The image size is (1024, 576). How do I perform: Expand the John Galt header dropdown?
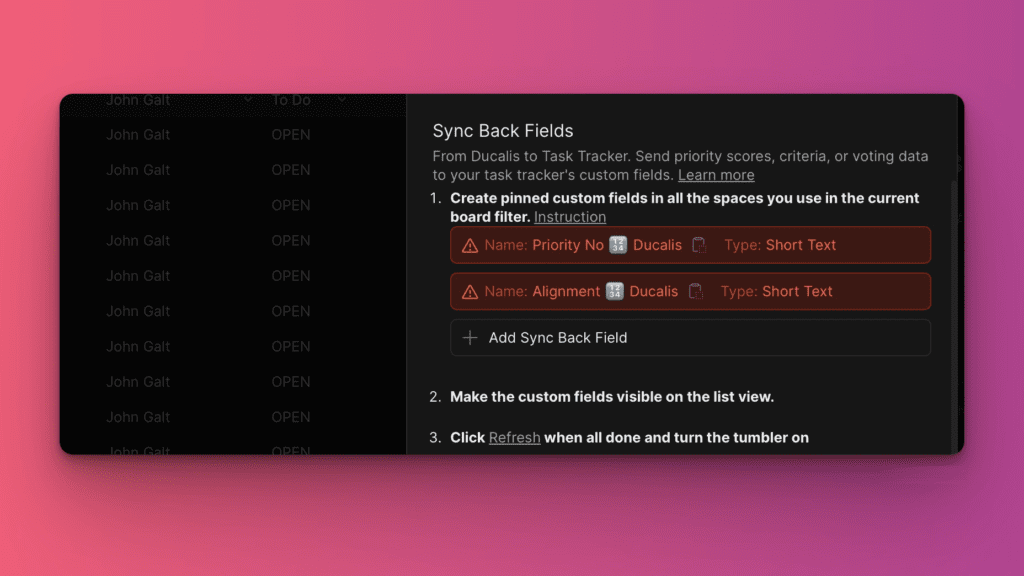[248, 100]
